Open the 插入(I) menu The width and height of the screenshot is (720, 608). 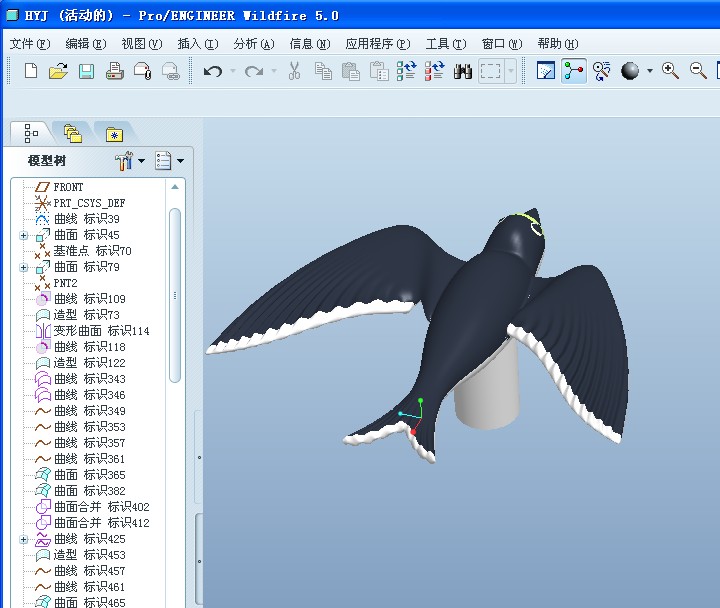198,44
